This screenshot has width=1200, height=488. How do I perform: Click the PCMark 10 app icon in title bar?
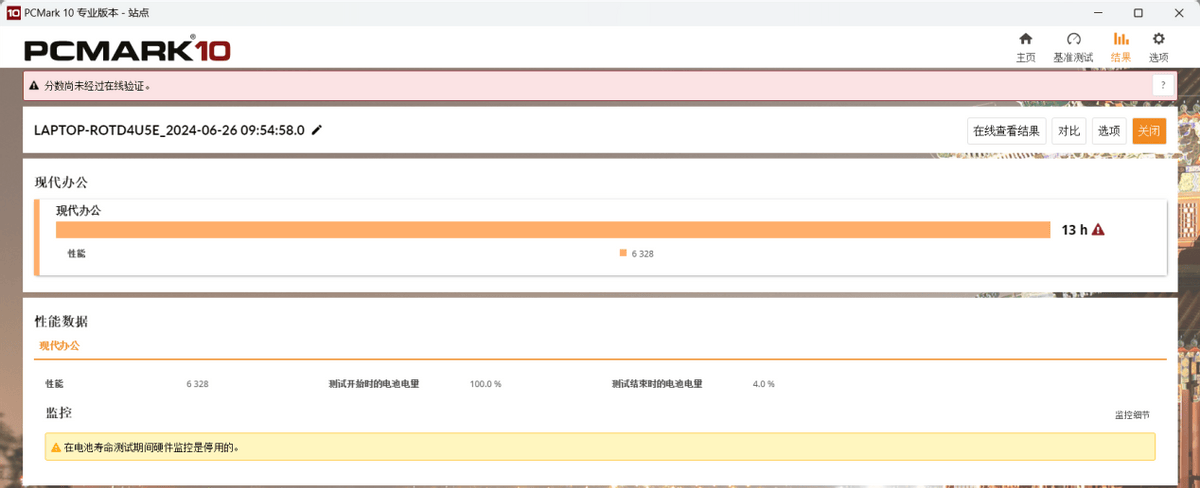click(x=14, y=13)
